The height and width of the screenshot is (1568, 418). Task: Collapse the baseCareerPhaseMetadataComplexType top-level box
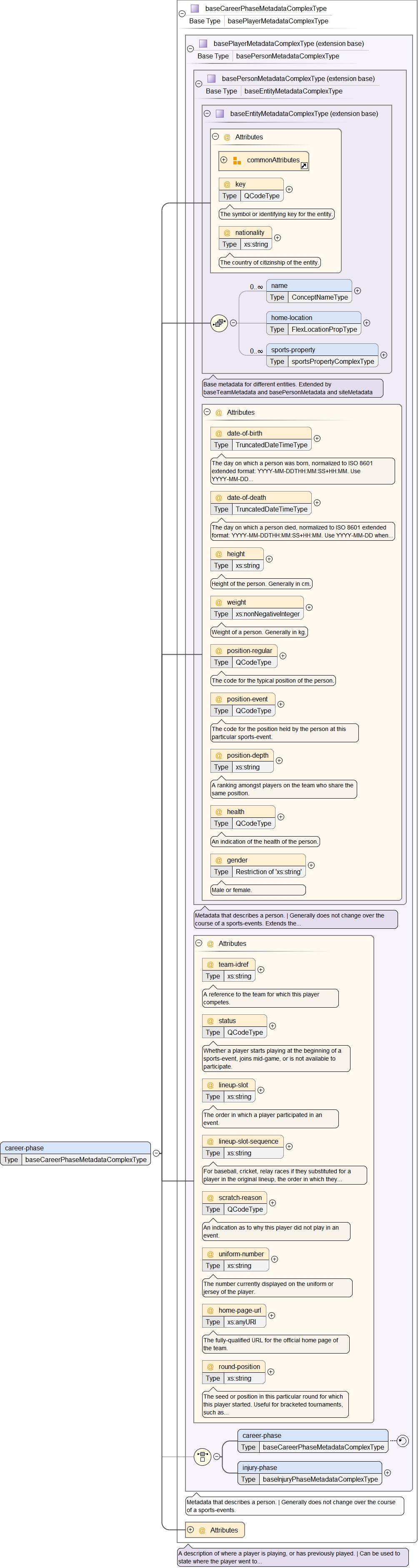click(x=182, y=13)
